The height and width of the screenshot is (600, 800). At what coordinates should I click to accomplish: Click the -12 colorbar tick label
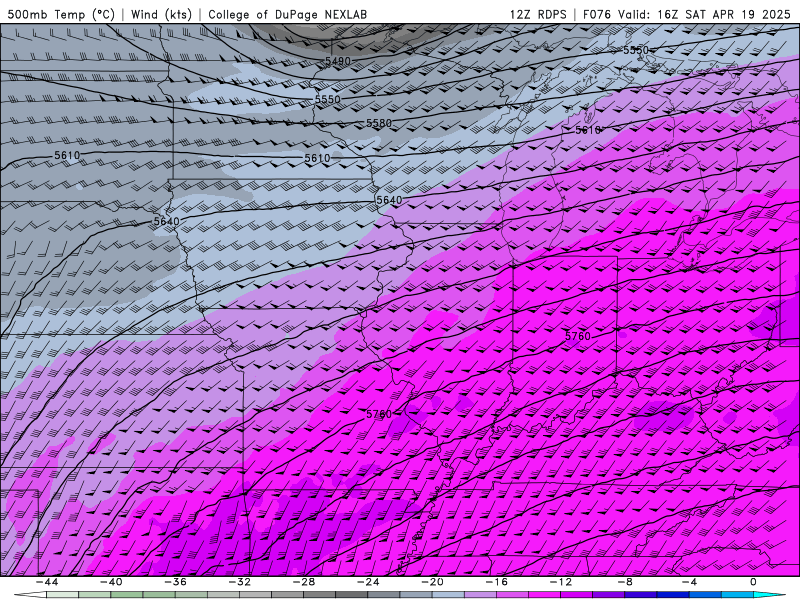tap(561, 582)
